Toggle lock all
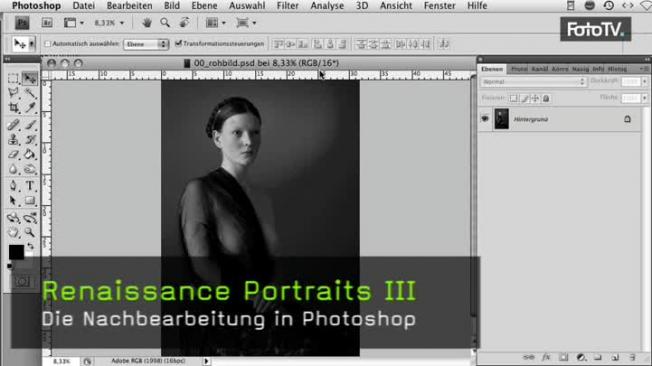Viewport: 652px width, 366px height. tap(546, 99)
